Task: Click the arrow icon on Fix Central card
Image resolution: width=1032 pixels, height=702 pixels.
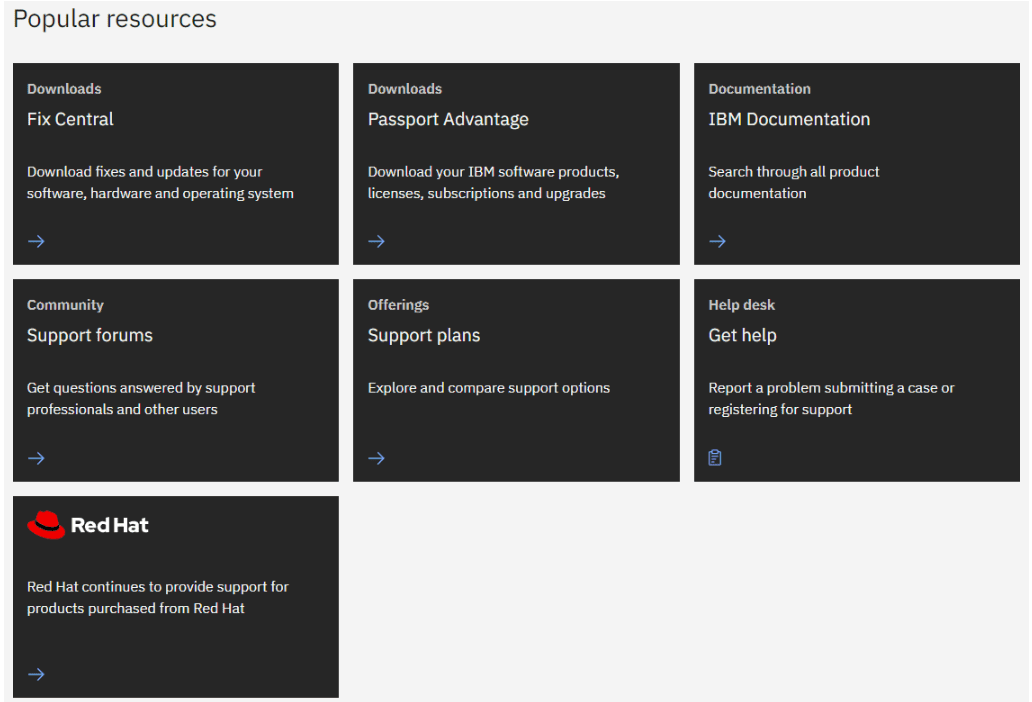Action: point(36,241)
